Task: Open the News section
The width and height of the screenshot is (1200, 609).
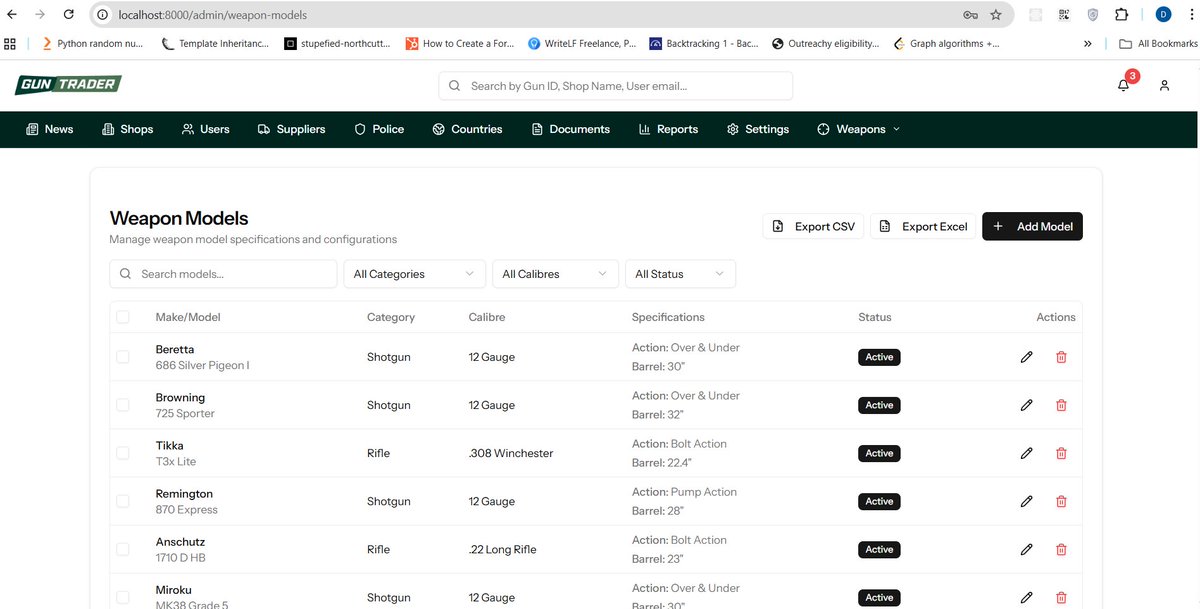Action: pos(50,129)
